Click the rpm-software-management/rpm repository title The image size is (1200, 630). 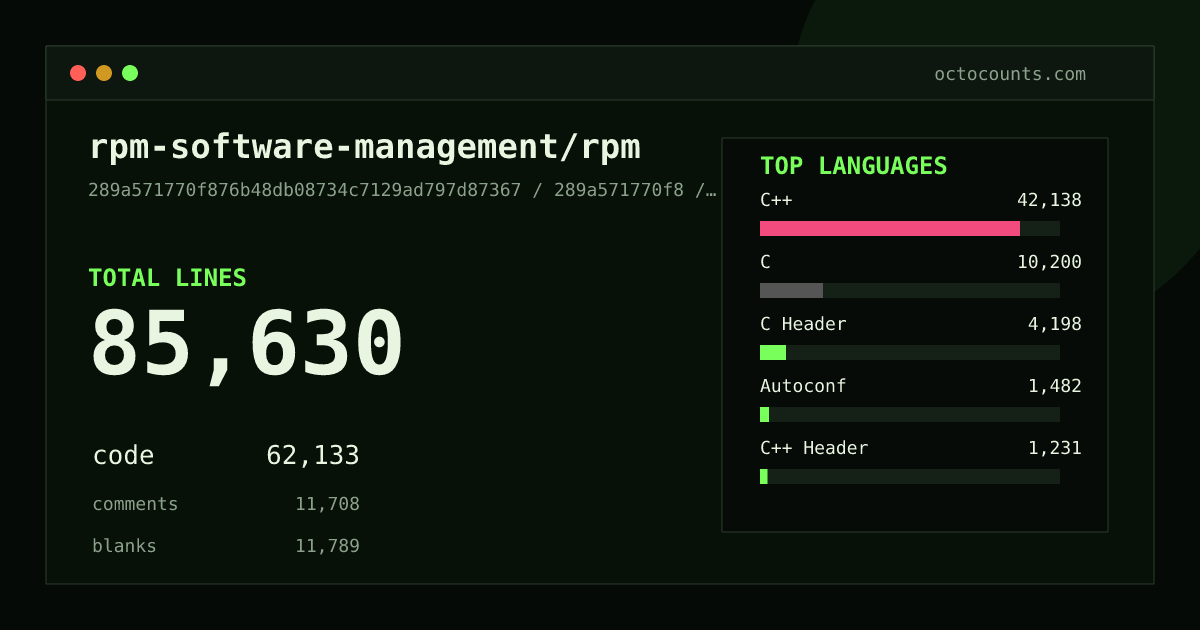click(365, 147)
